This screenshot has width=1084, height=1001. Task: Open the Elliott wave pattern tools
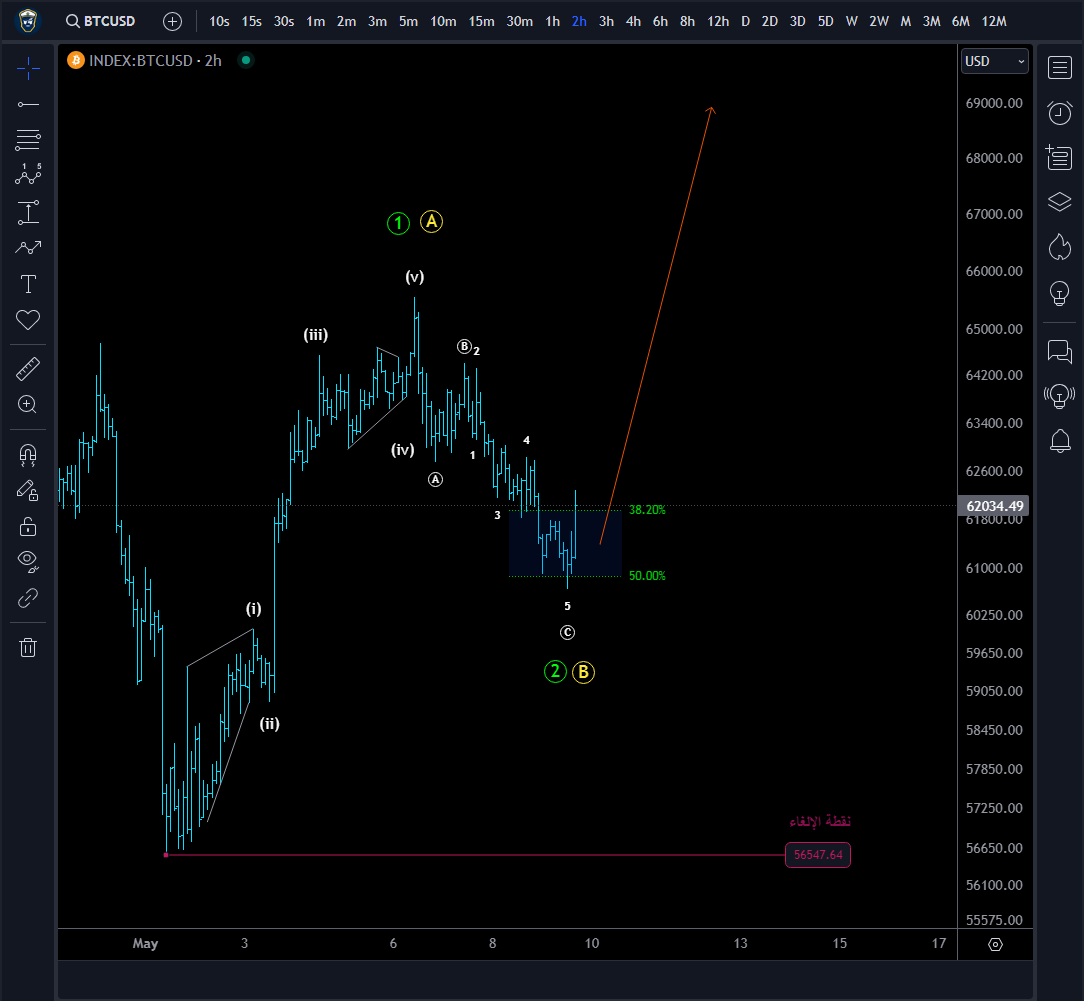28,174
